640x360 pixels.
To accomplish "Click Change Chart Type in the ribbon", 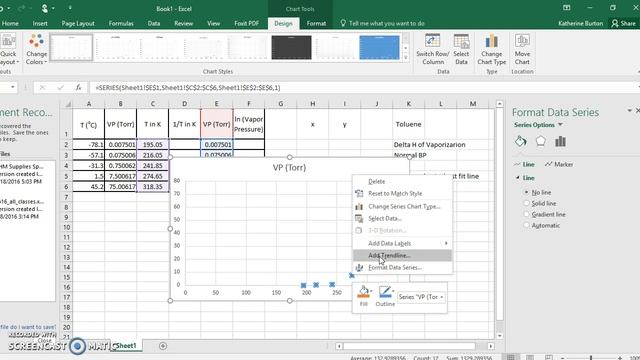I will click(x=491, y=50).
